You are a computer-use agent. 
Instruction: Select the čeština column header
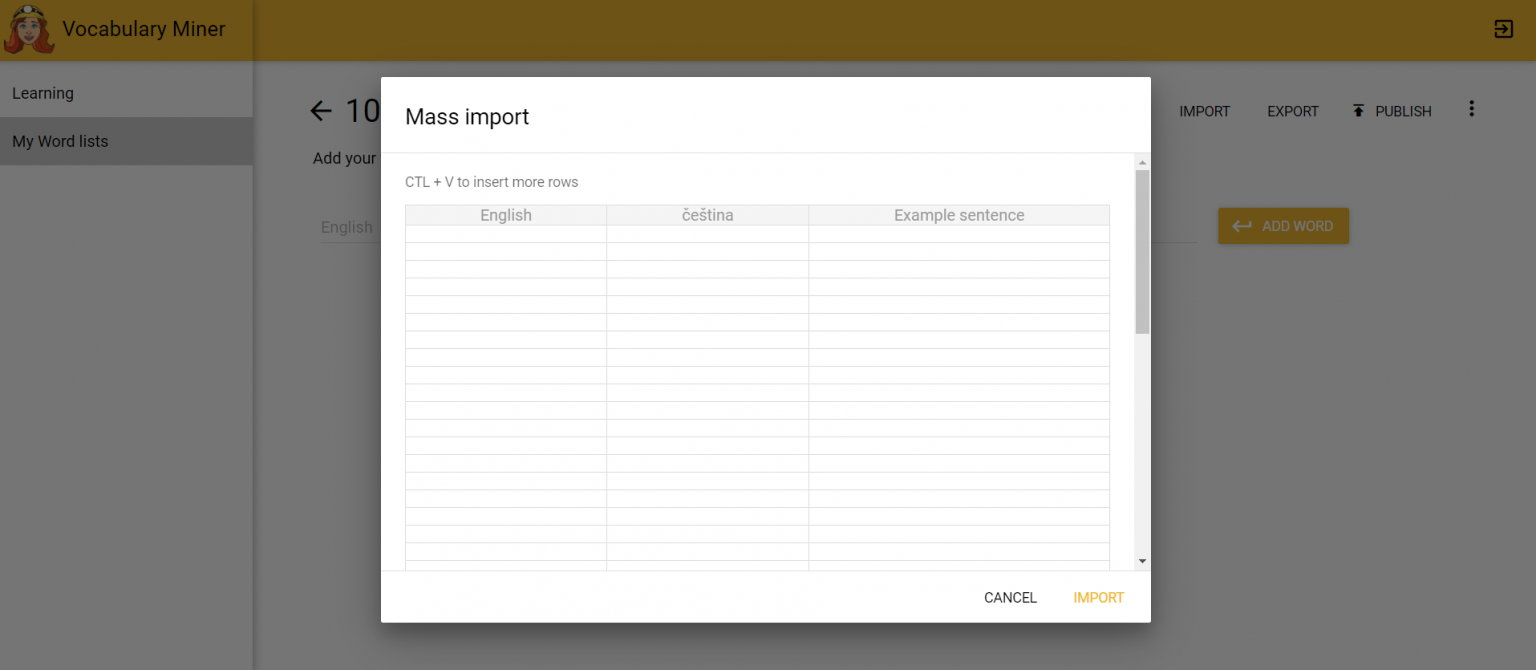(707, 215)
